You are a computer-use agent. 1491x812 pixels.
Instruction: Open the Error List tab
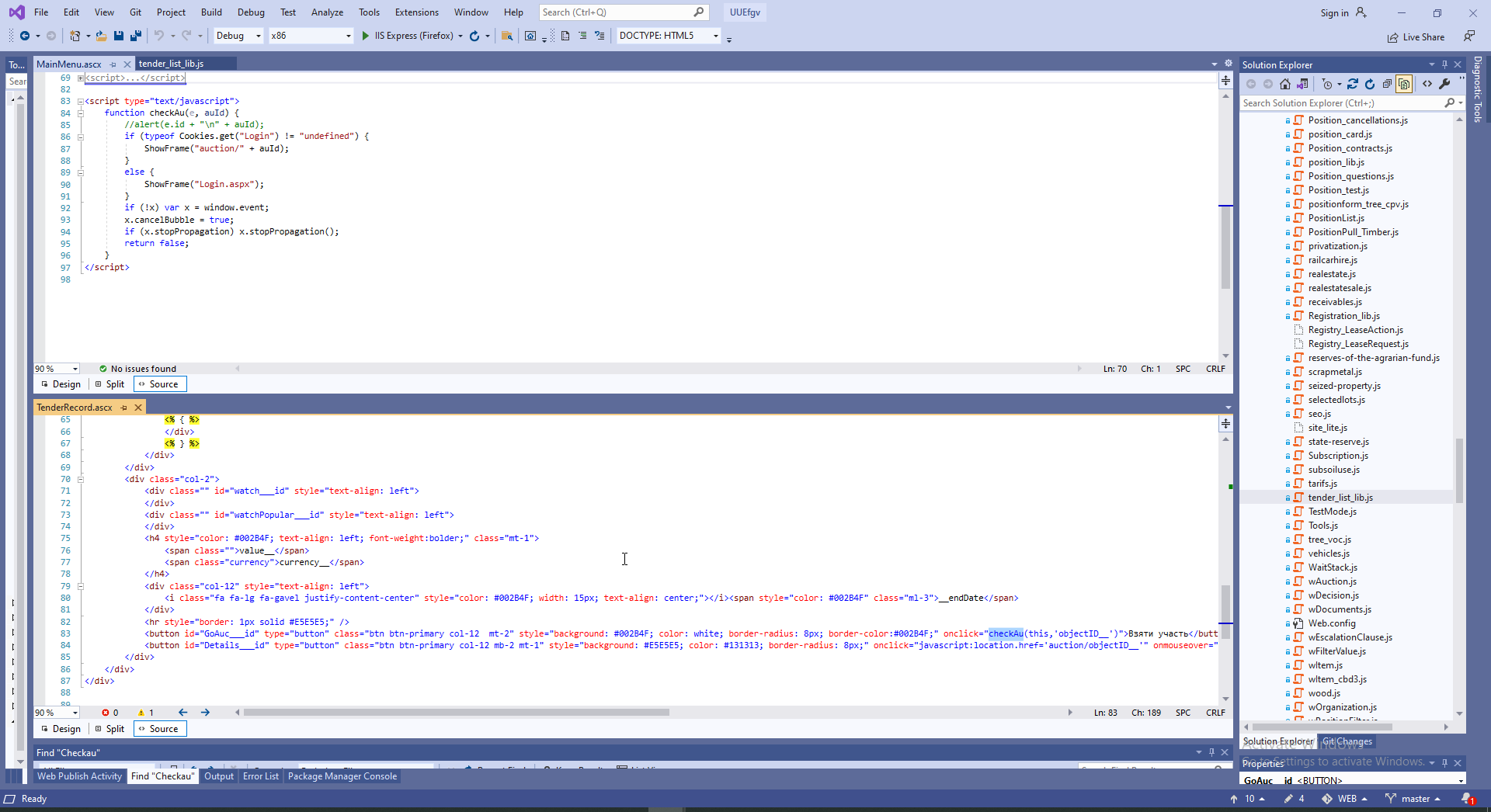[x=261, y=776]
